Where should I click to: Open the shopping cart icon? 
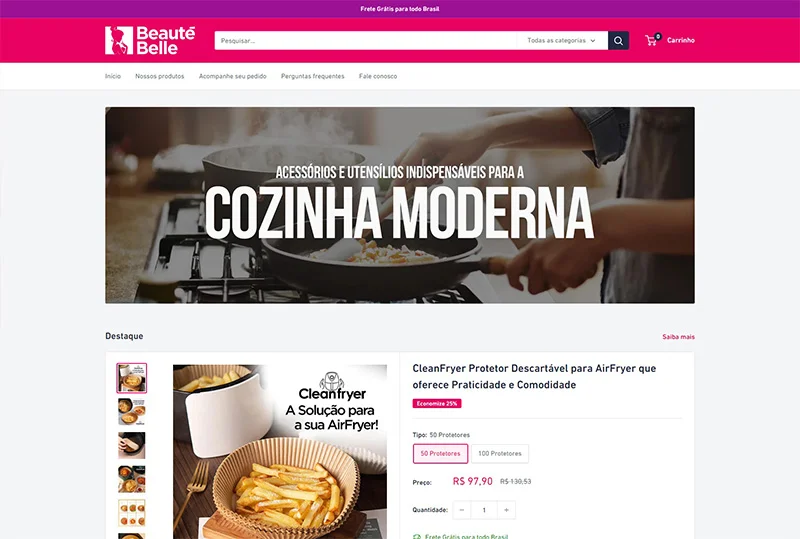(653, 40)
